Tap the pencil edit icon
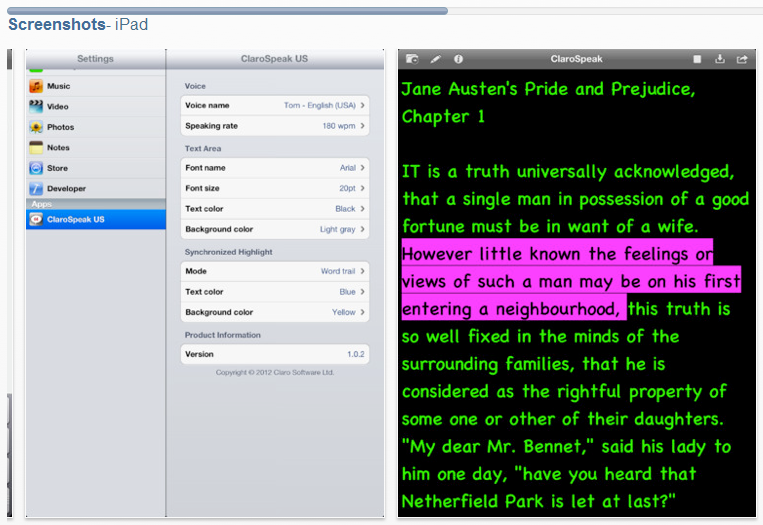 click(x=434, y=60)
